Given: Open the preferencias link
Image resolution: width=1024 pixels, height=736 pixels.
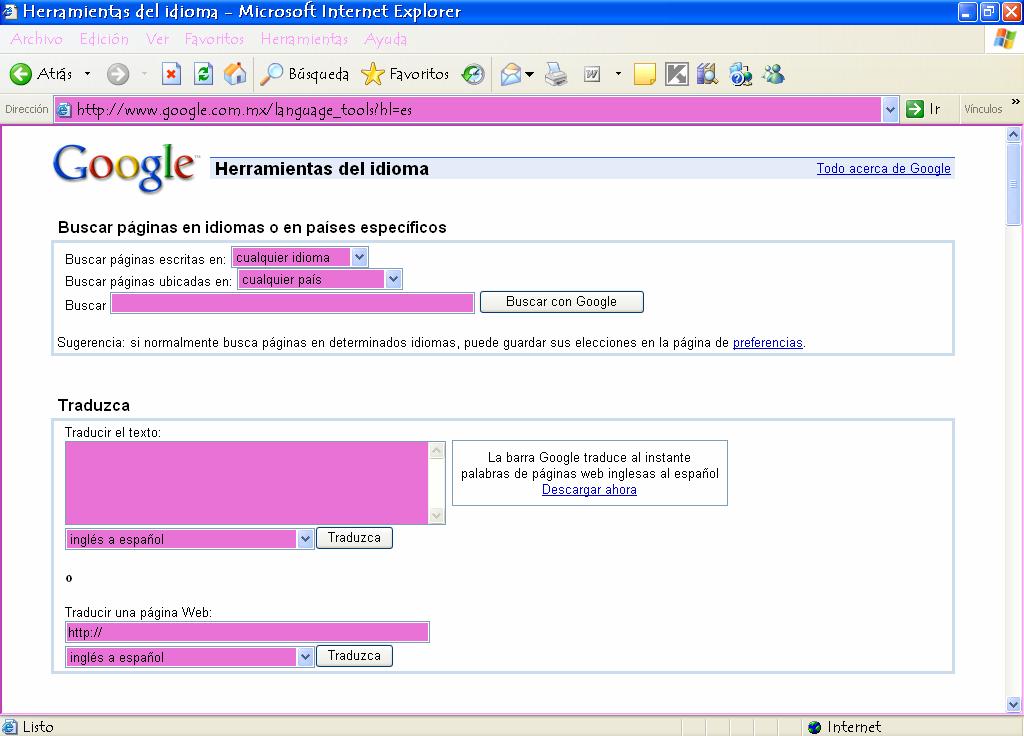Looking at the screenshot, I should pyautogui.click(x=767, y=342).
